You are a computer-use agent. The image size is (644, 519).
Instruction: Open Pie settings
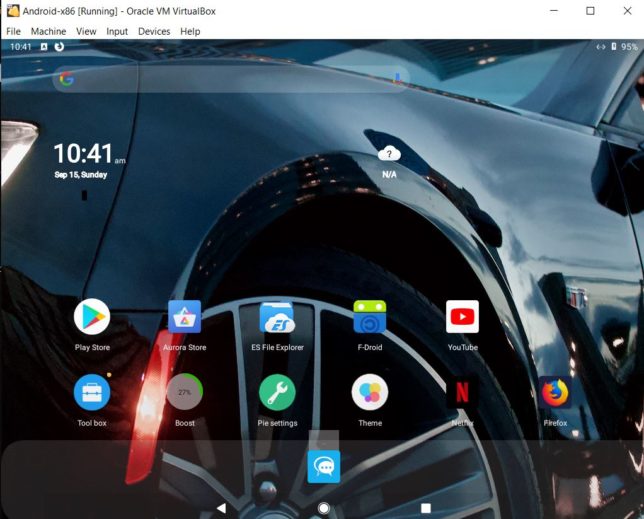pyautogui.click(x=277, y=392)
